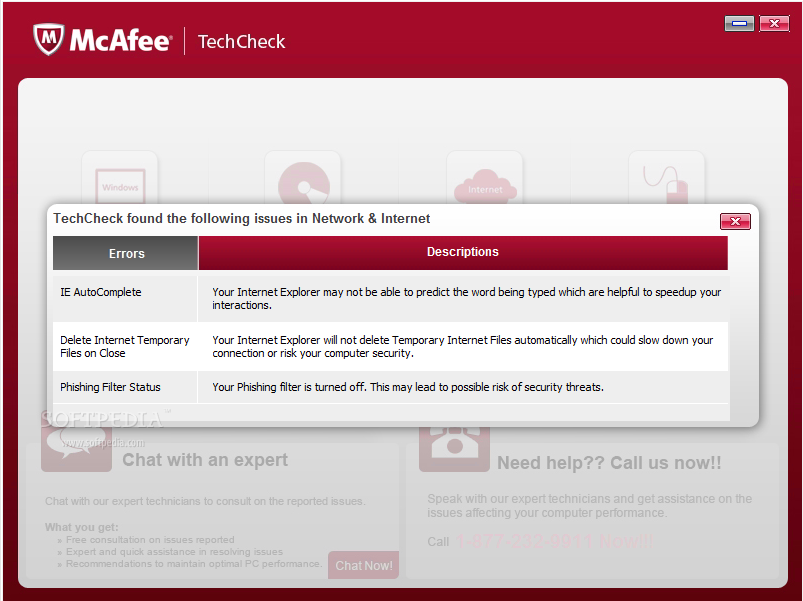Image resolution: width=803 pixels, height=601 pixels.
Task: Click the Chat with an expert heading
Action: (205, 460)
